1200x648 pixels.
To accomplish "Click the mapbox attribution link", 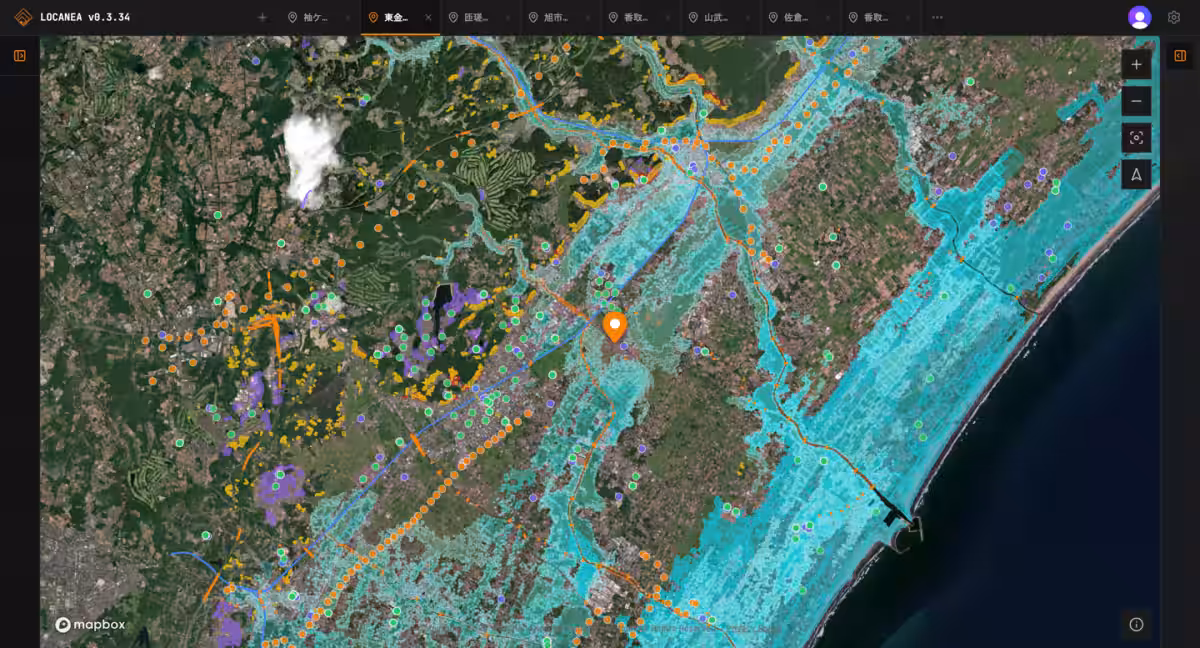I will [91, 625].
